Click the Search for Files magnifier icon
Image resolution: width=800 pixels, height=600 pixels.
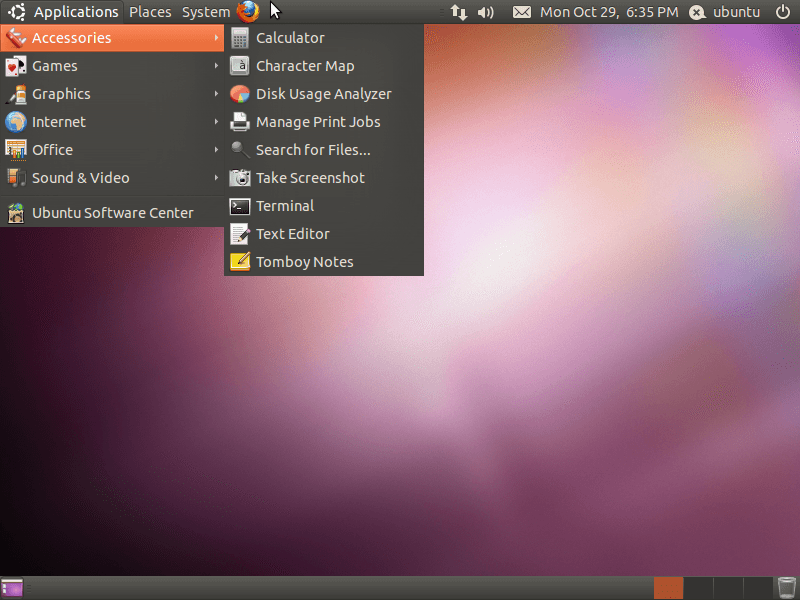239,150
